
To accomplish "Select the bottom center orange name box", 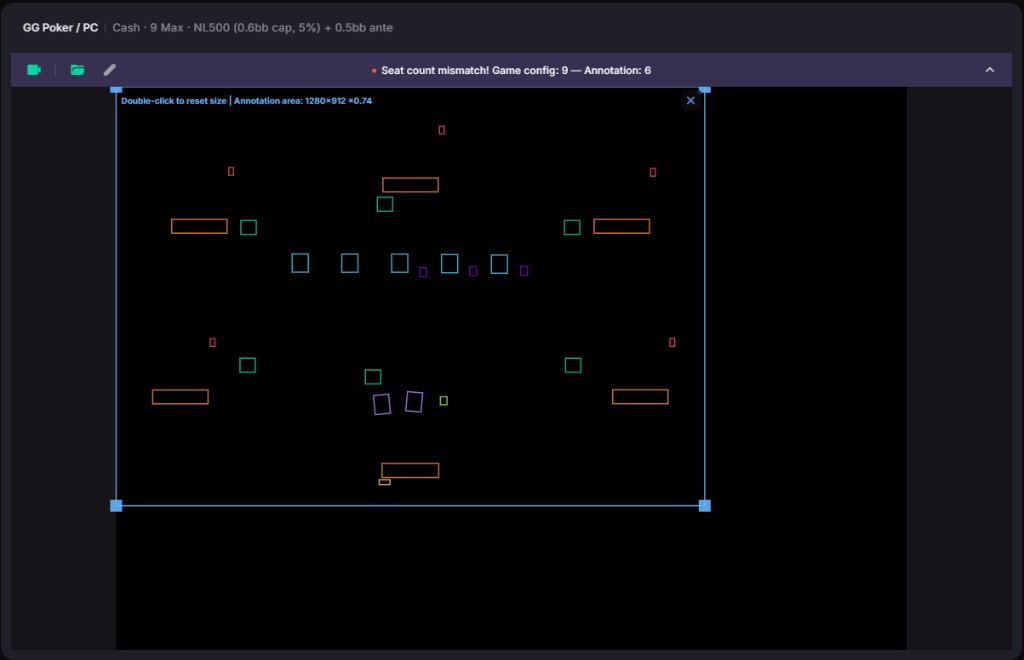I will [410, 470].
